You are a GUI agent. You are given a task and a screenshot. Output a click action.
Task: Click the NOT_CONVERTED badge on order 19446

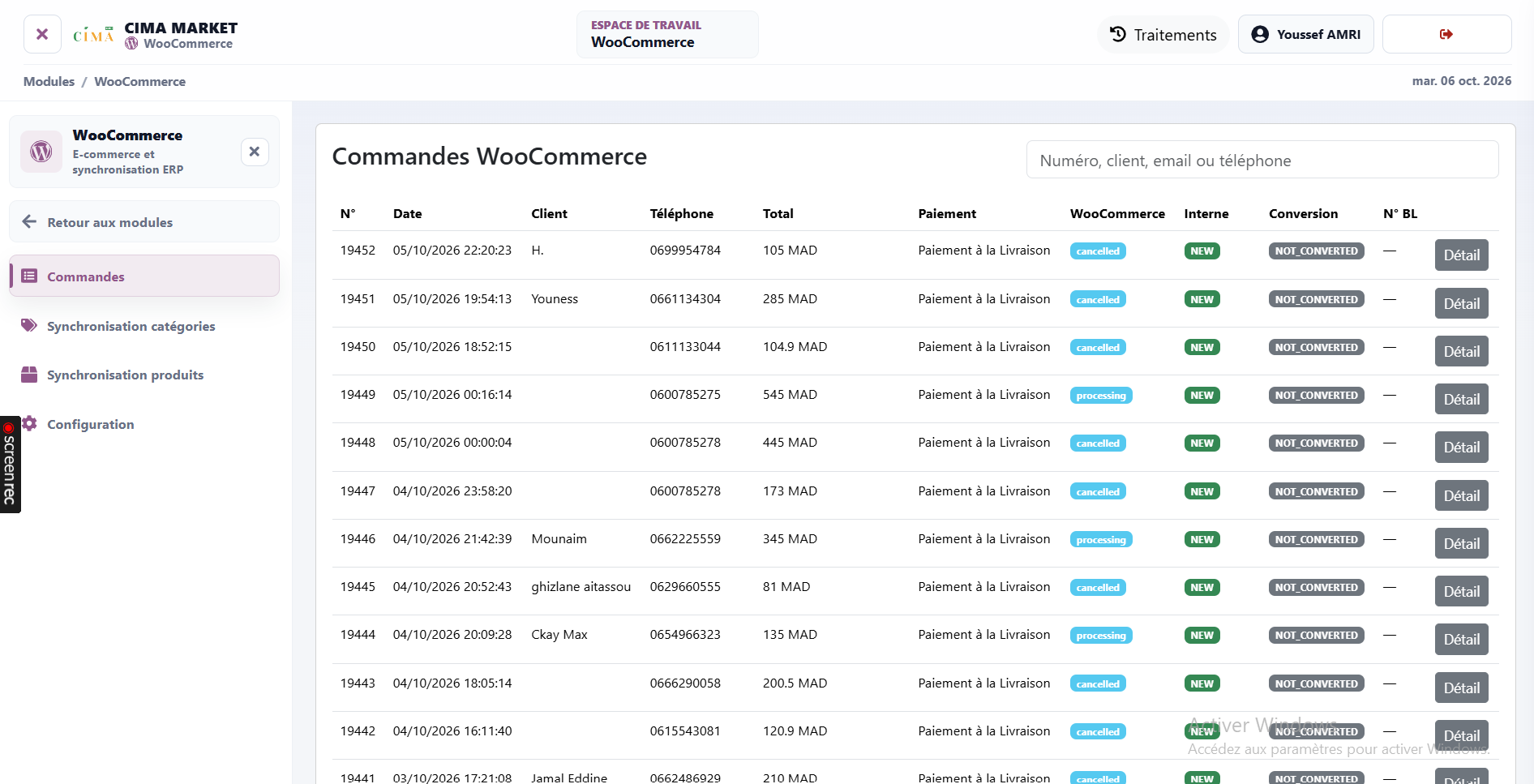point(1316,539)
